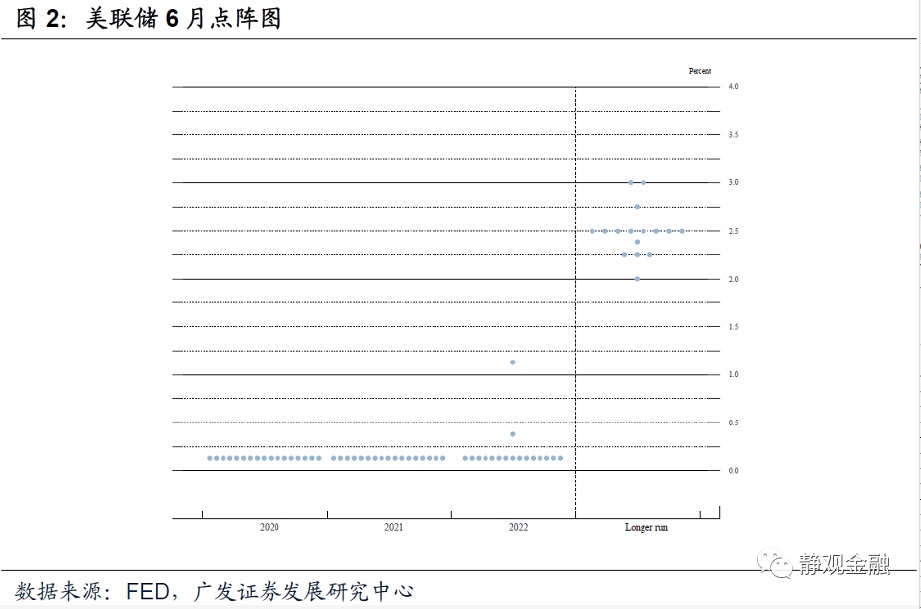
Task: Click the 2022 x-axis label
Action: click(x=518, y=527)
